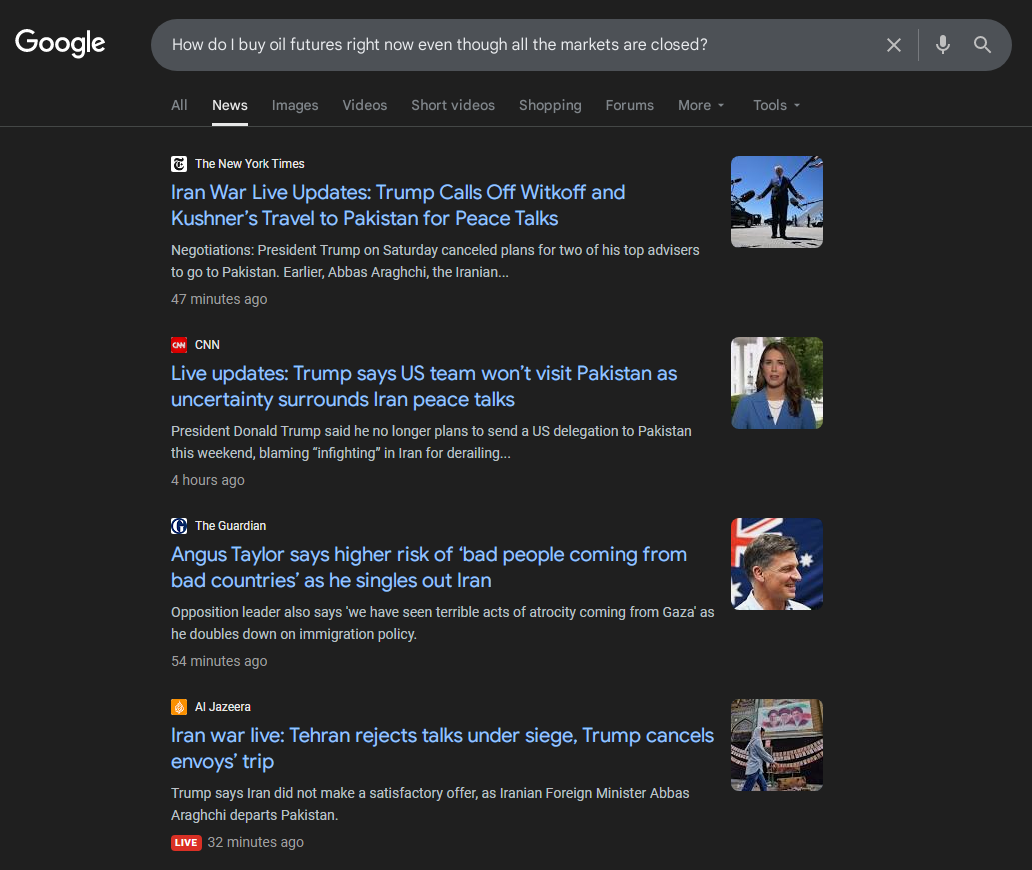Open the Videos tab

pos(364,105)
